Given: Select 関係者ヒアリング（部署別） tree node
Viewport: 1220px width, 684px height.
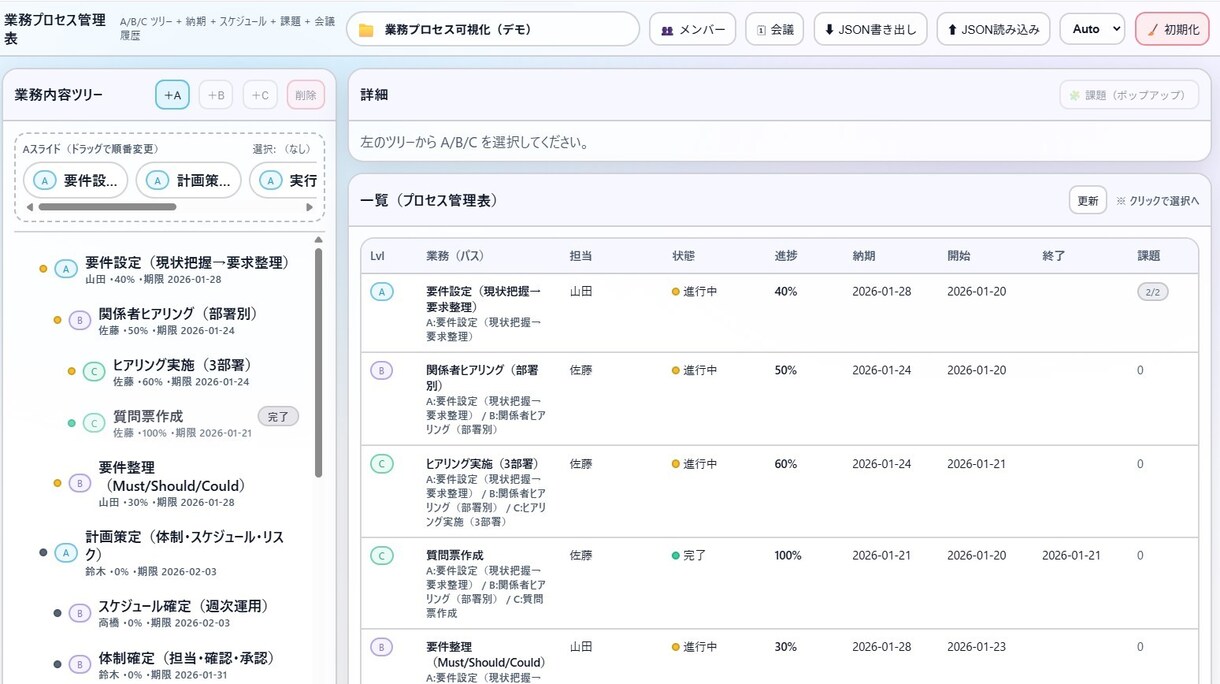Looking at the screenshot, I should tap(178, 313).
